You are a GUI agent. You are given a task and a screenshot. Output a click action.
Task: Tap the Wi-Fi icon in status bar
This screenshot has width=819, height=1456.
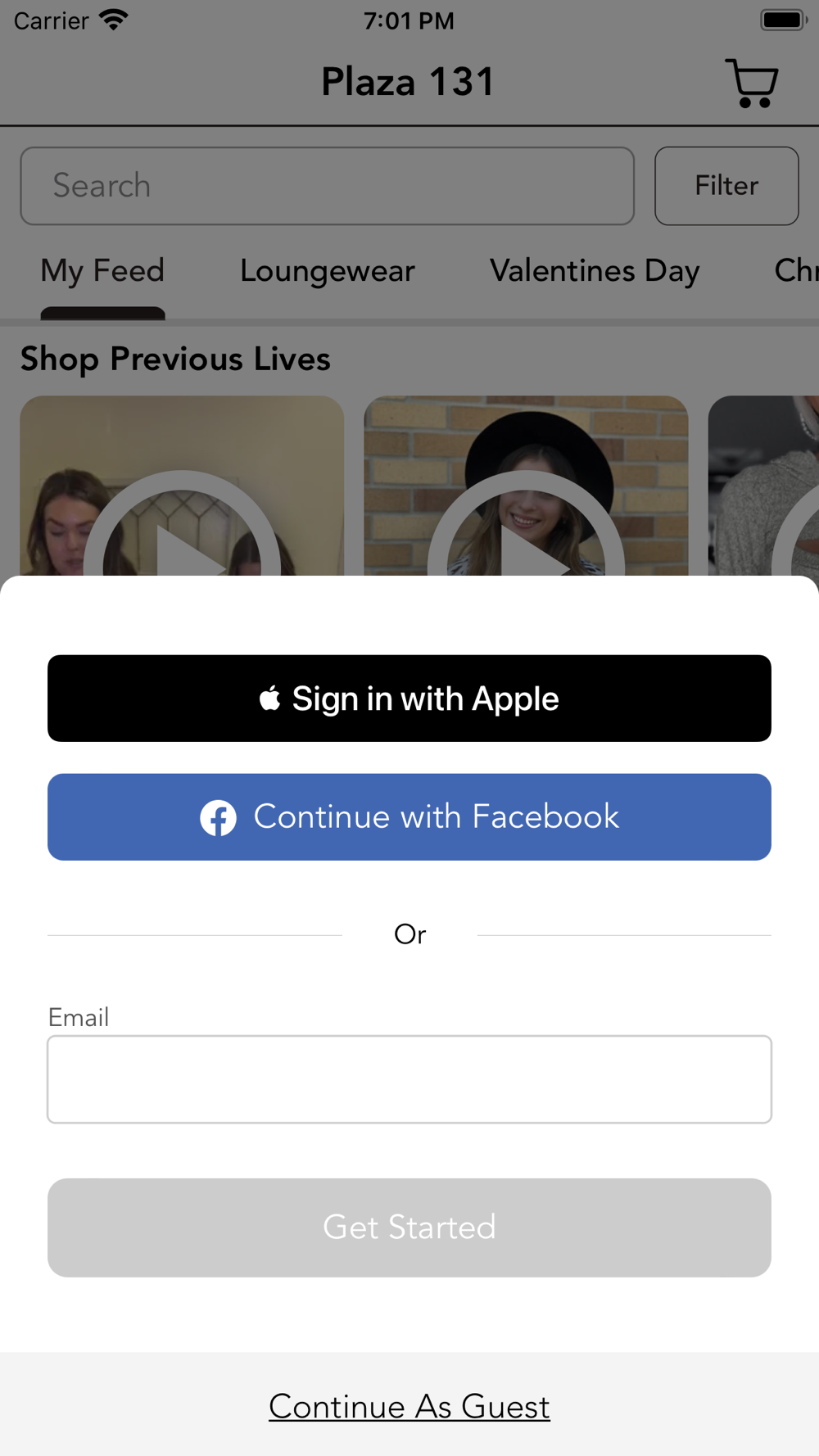tap(114, 20)
